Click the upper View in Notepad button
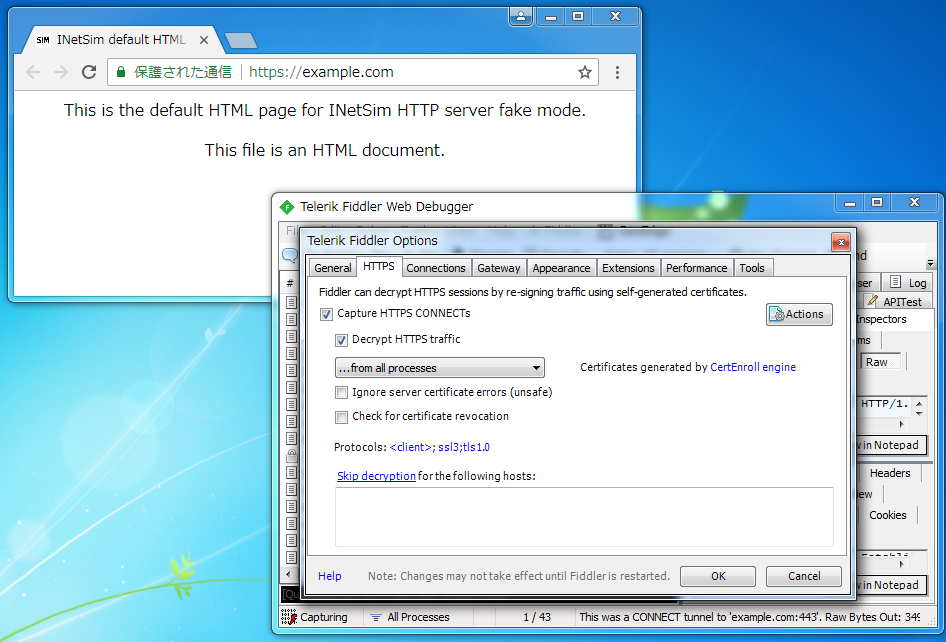Screen dimensions: 946x642 890,445
